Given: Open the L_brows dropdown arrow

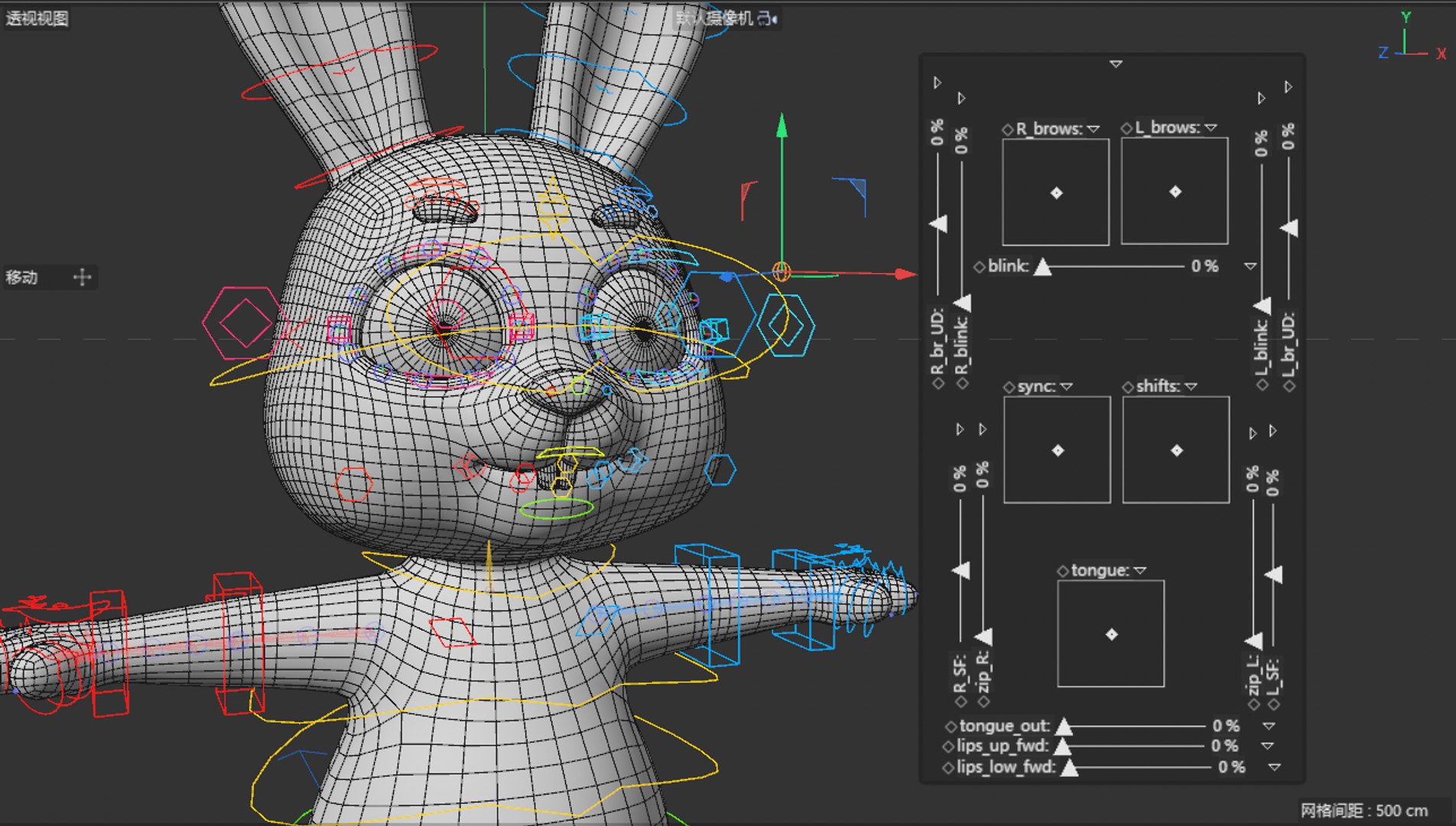Looking at the screenshot, I should (x=1211, y=128).
